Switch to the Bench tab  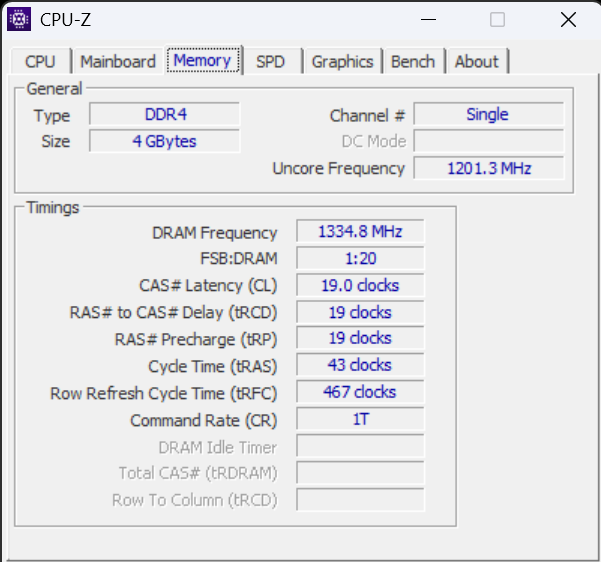(413, 61)
